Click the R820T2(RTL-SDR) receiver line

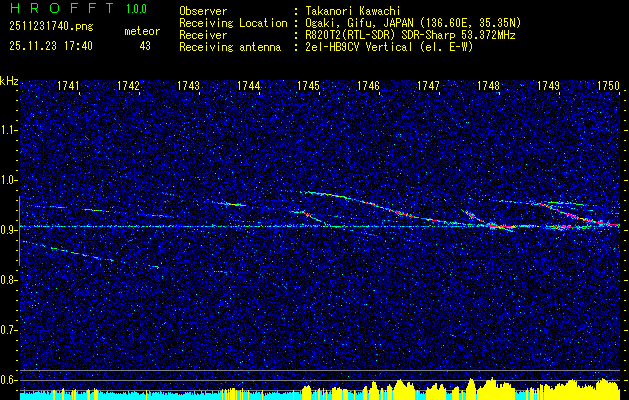click(410, 35)
